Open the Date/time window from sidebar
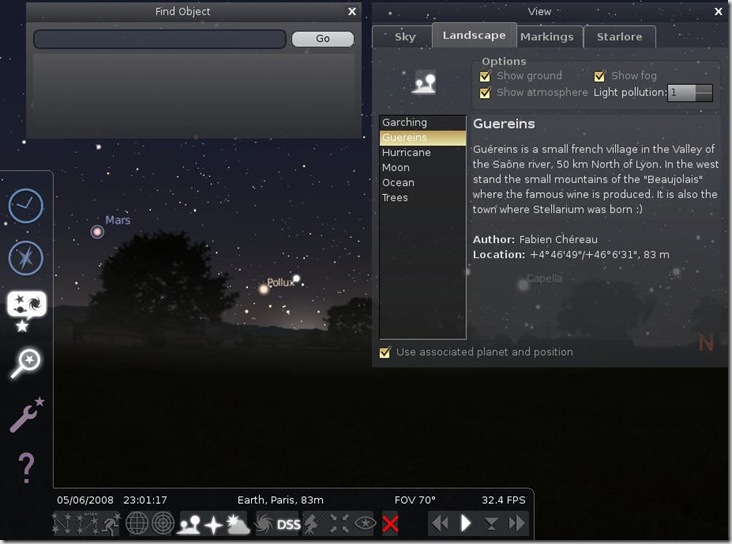This screenshot has height=544, width=732. (26, 206)
